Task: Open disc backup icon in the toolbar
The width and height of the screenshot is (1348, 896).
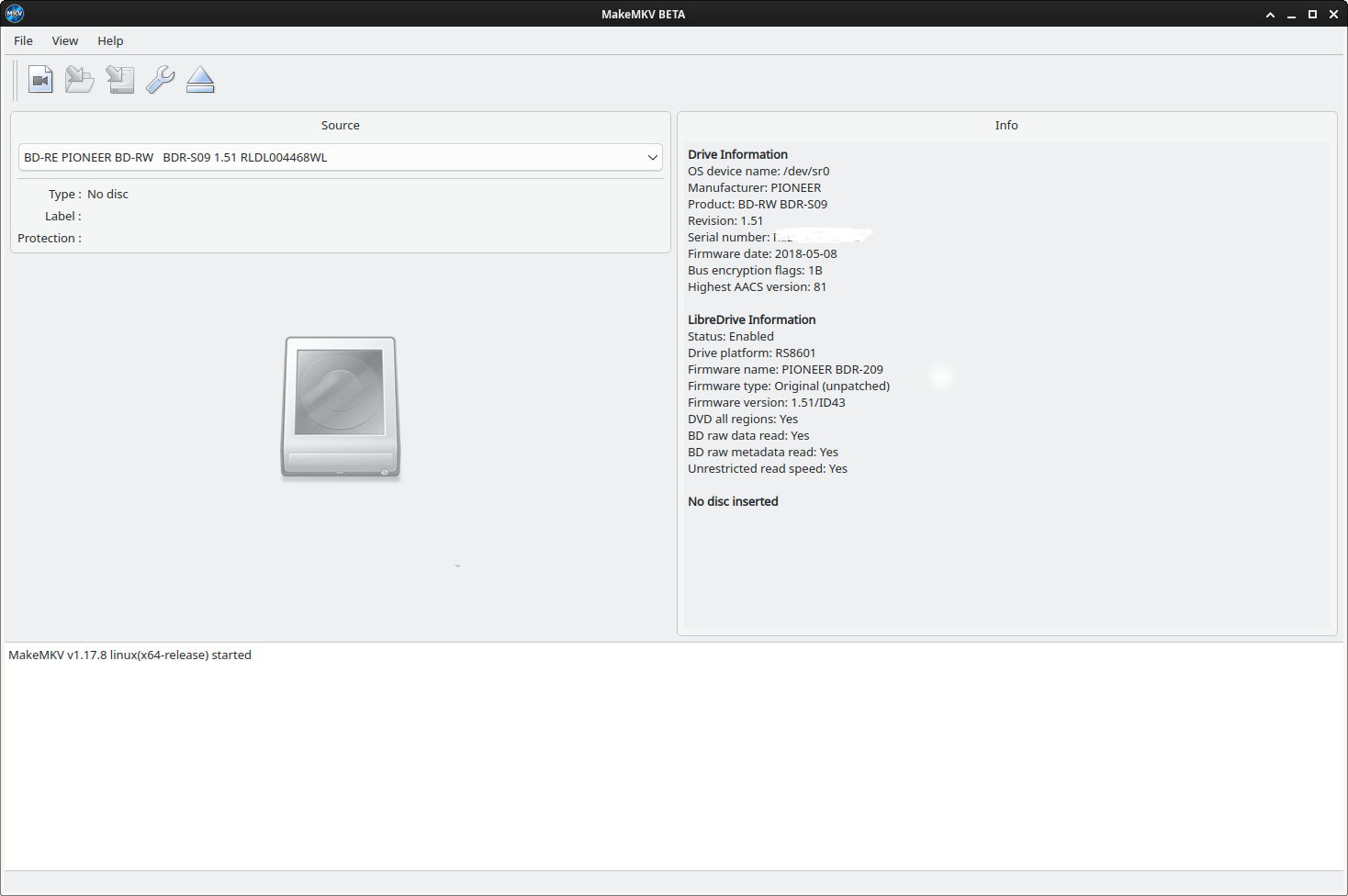Action: click(x=120, y=80)
